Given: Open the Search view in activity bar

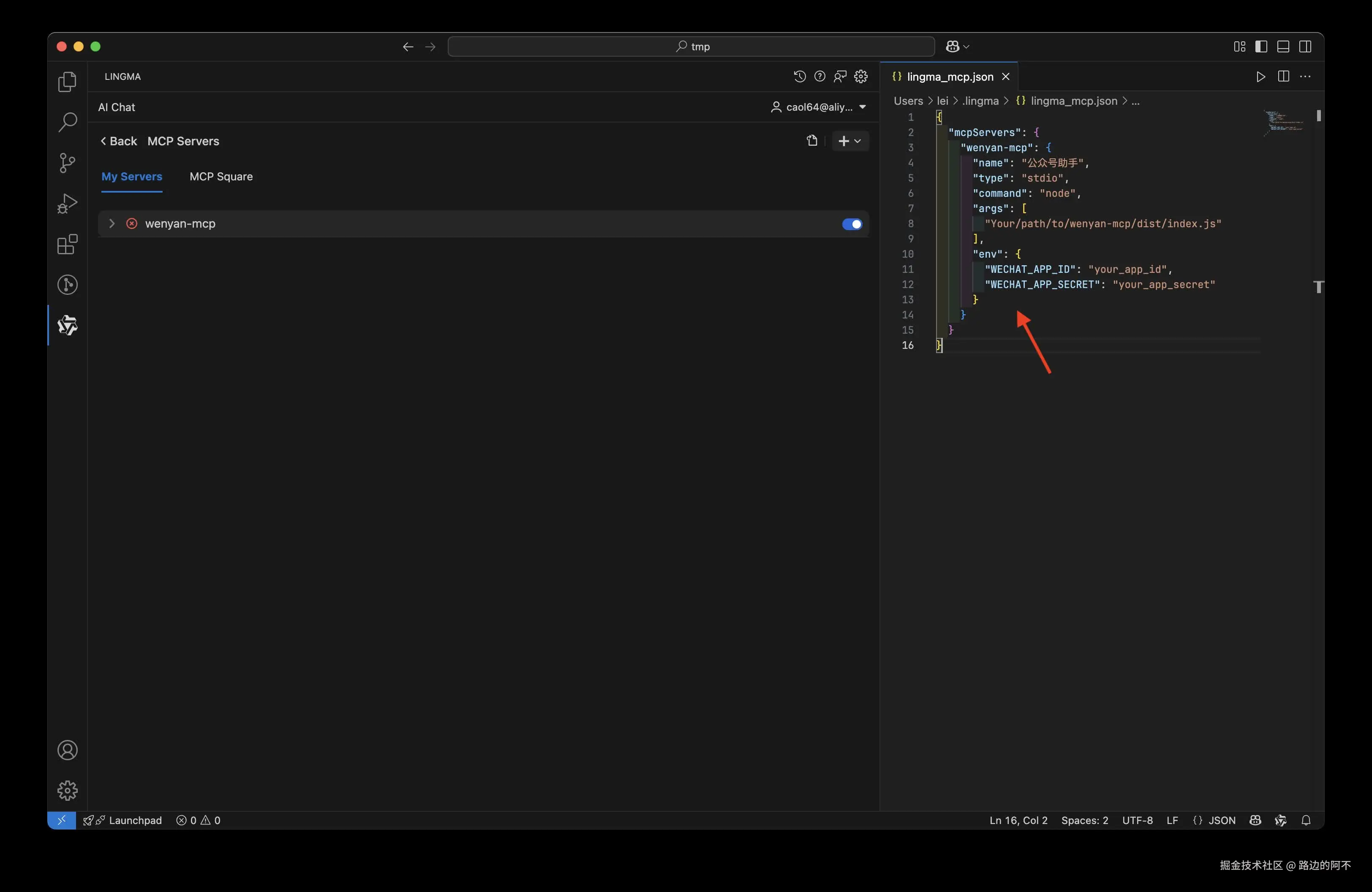Looking at the screenshot, I should pos(68,122).
